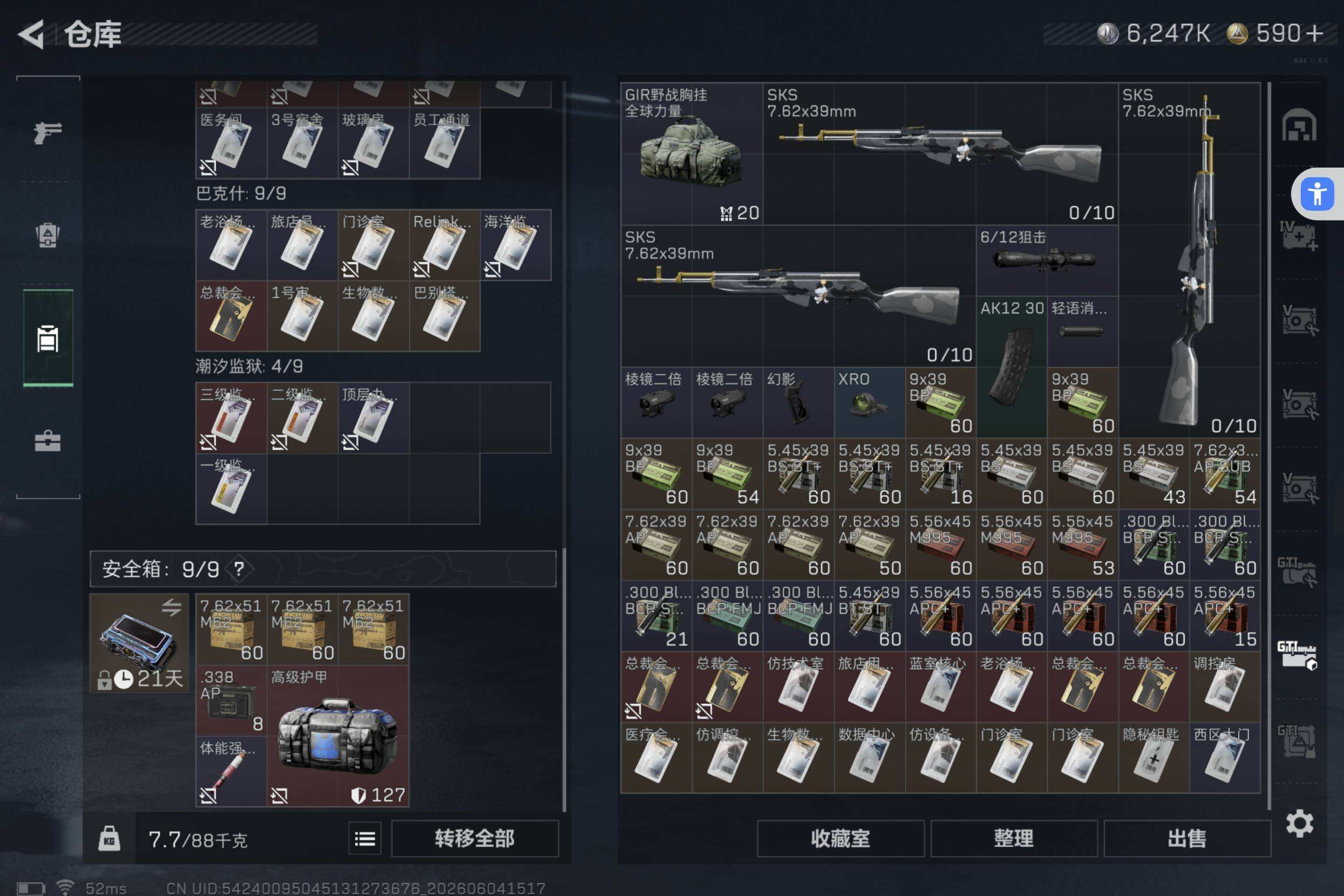
Task: Select the main warehouse tab icon
Action: tap(1299, 125)
